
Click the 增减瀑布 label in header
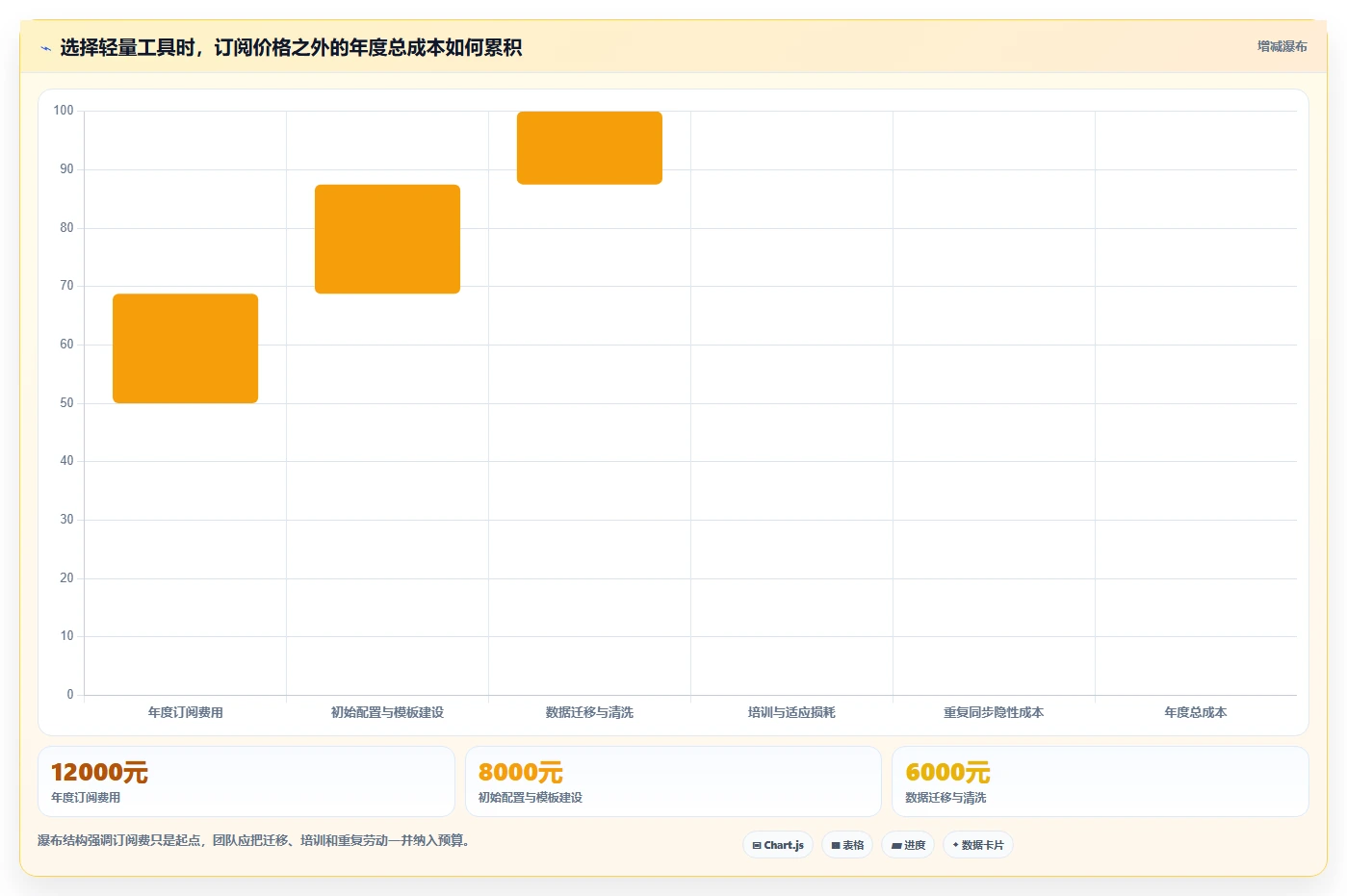(x=1282, y=46)
